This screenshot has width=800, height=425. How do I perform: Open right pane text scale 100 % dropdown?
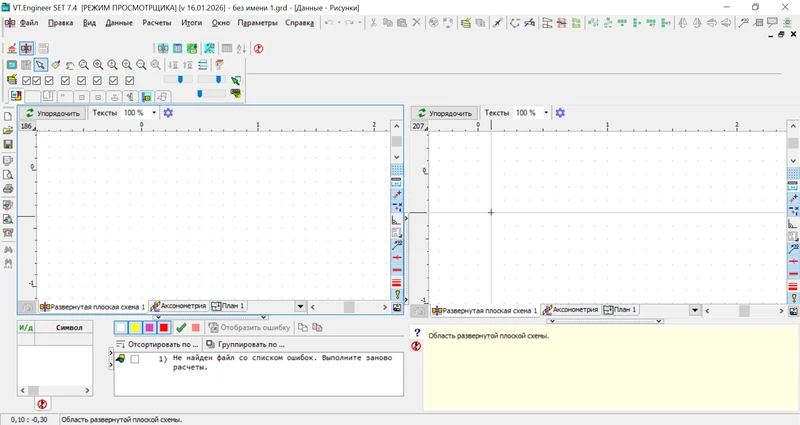click(x=546, y=113)
